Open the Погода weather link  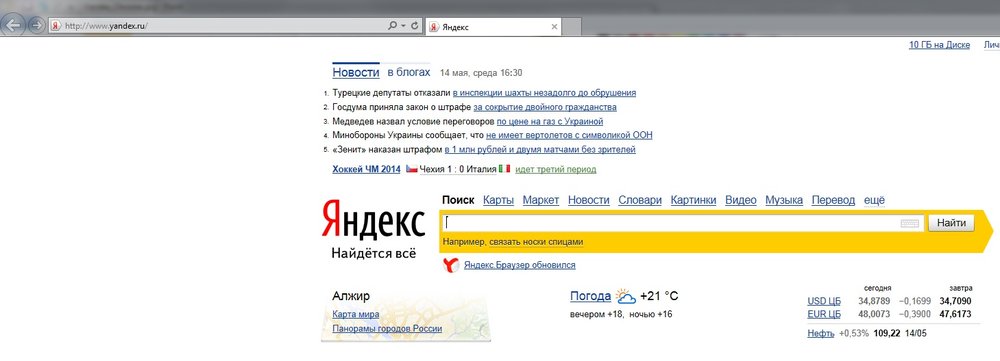591,296
